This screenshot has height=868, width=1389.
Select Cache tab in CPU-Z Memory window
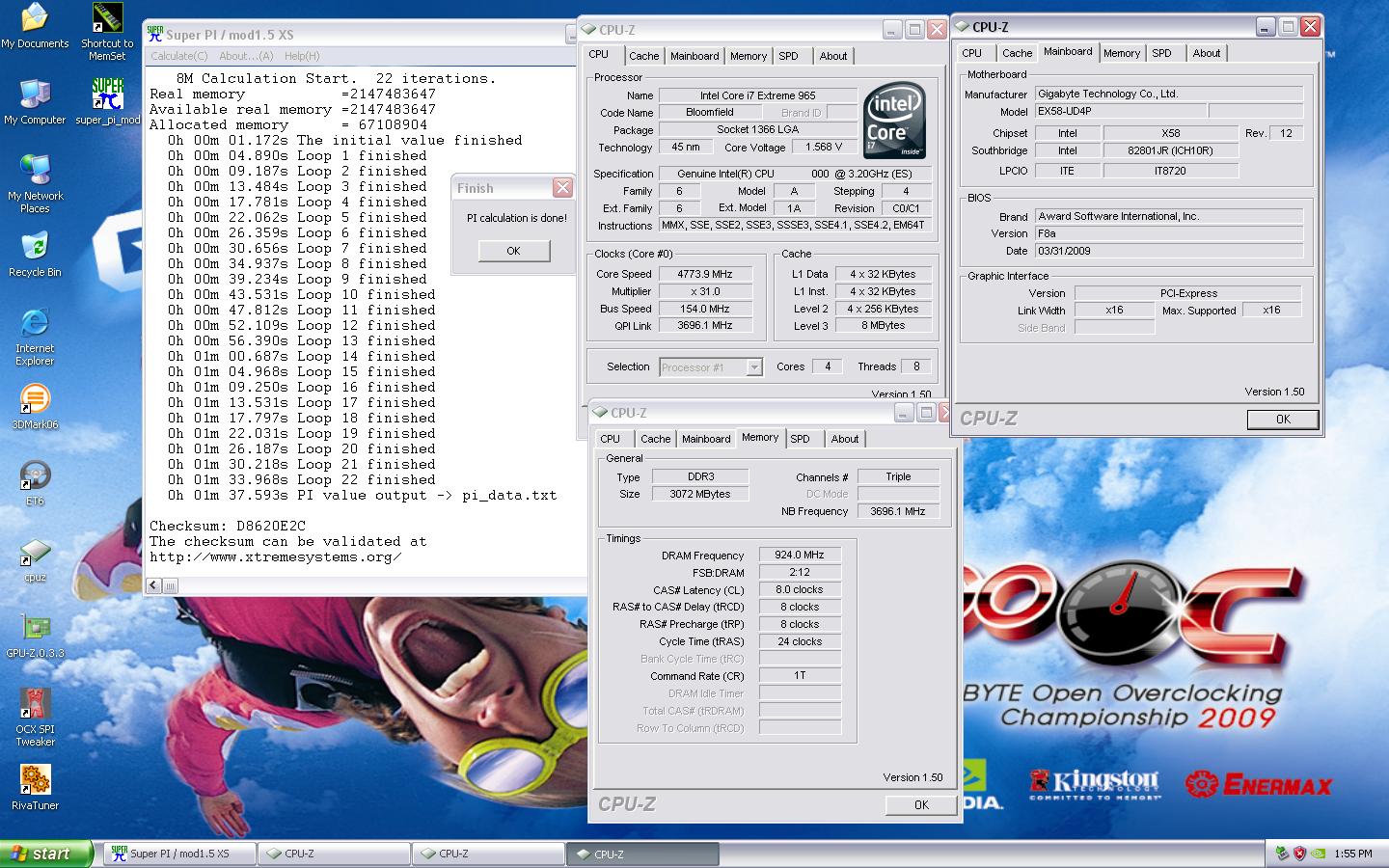tap(656, 439)
